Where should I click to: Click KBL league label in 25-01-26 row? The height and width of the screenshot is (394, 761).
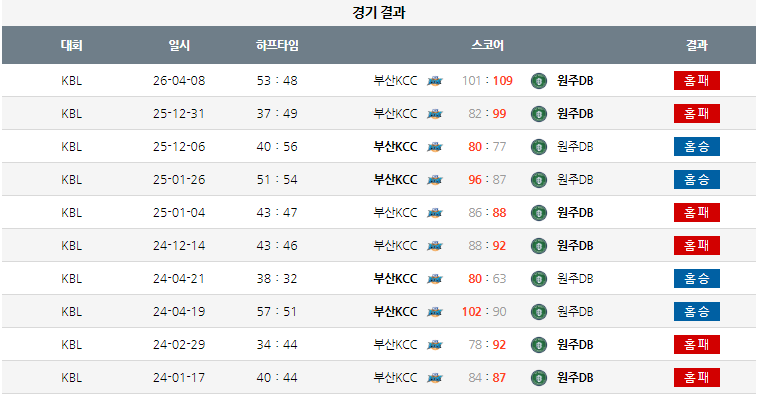point(72,180)
